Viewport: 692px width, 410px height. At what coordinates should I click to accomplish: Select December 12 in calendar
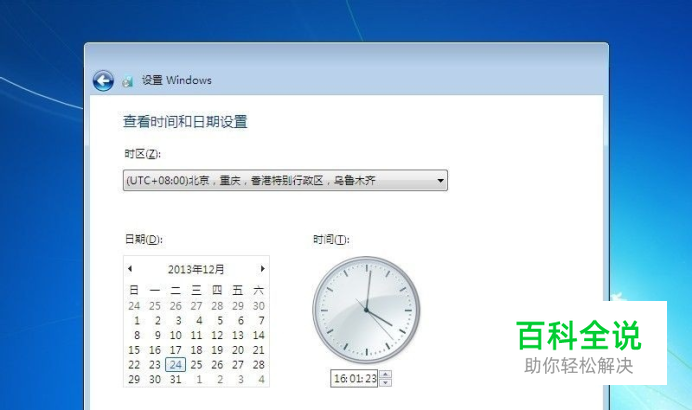click(217, 335)
